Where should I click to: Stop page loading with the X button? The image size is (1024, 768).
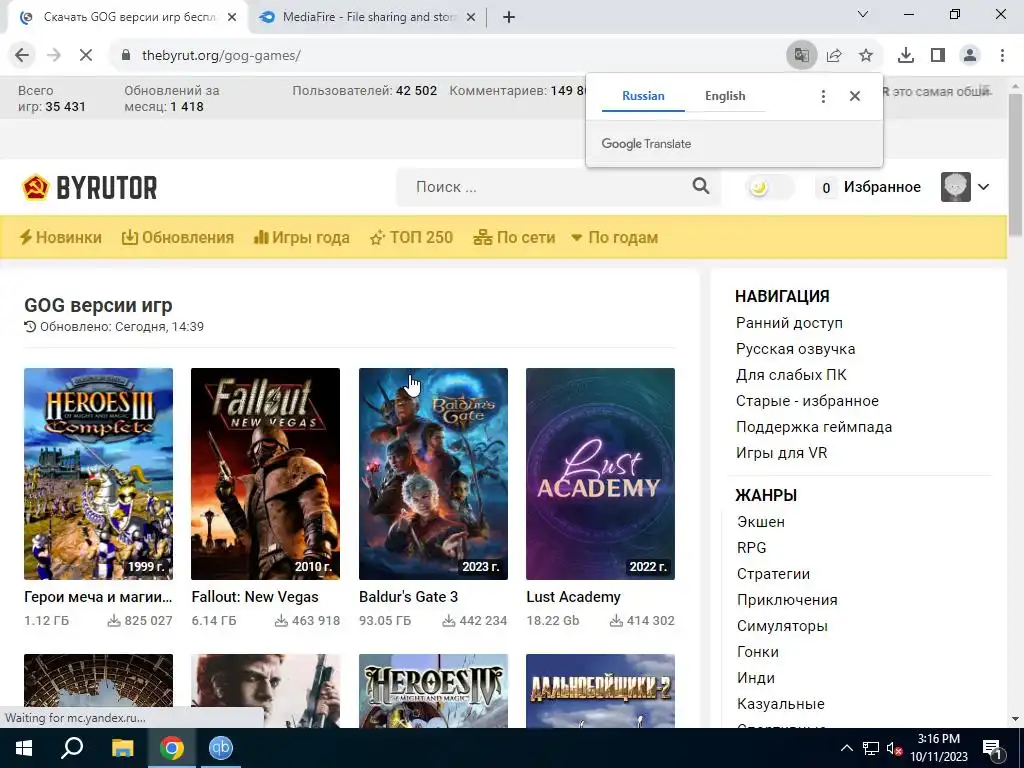coord(86,56)
